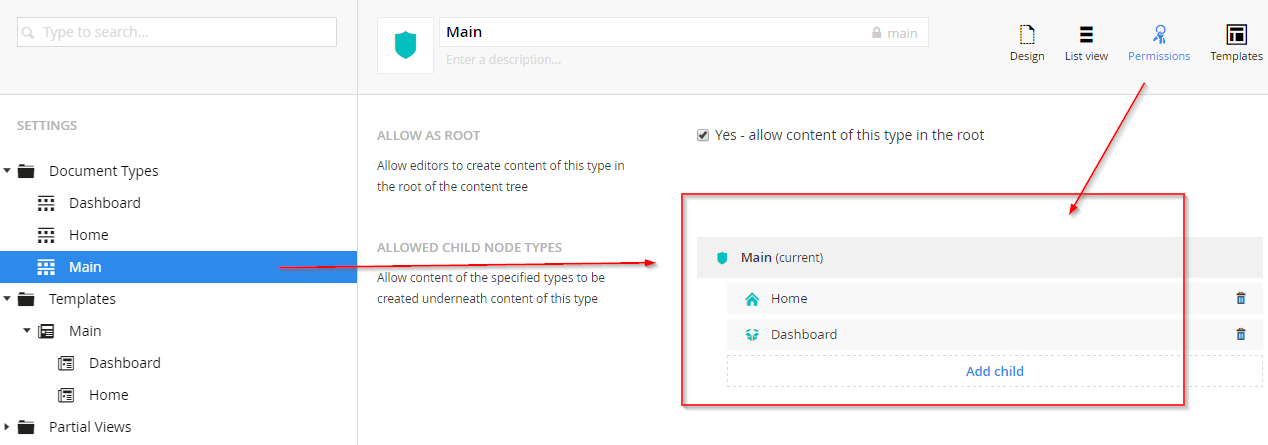Delete Home child node with trash icon

click(x=1241, y=298)
